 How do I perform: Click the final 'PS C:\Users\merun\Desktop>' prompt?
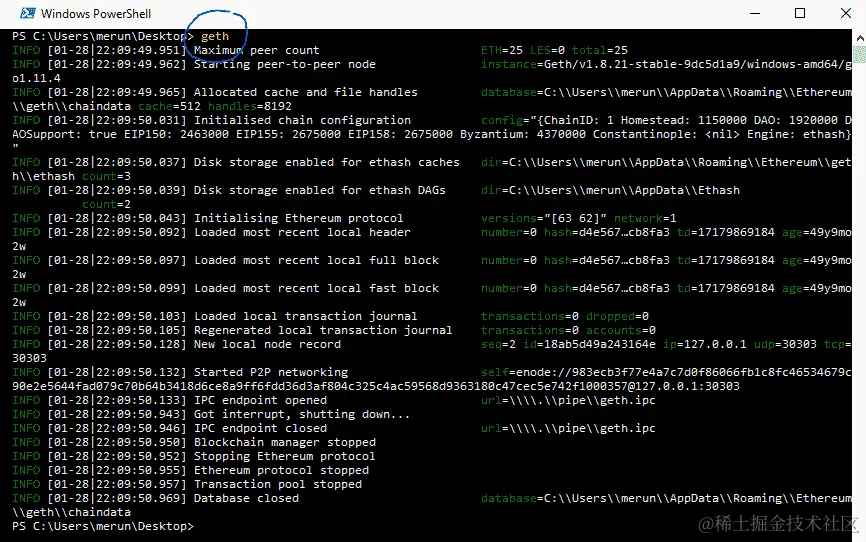(103, 527)
